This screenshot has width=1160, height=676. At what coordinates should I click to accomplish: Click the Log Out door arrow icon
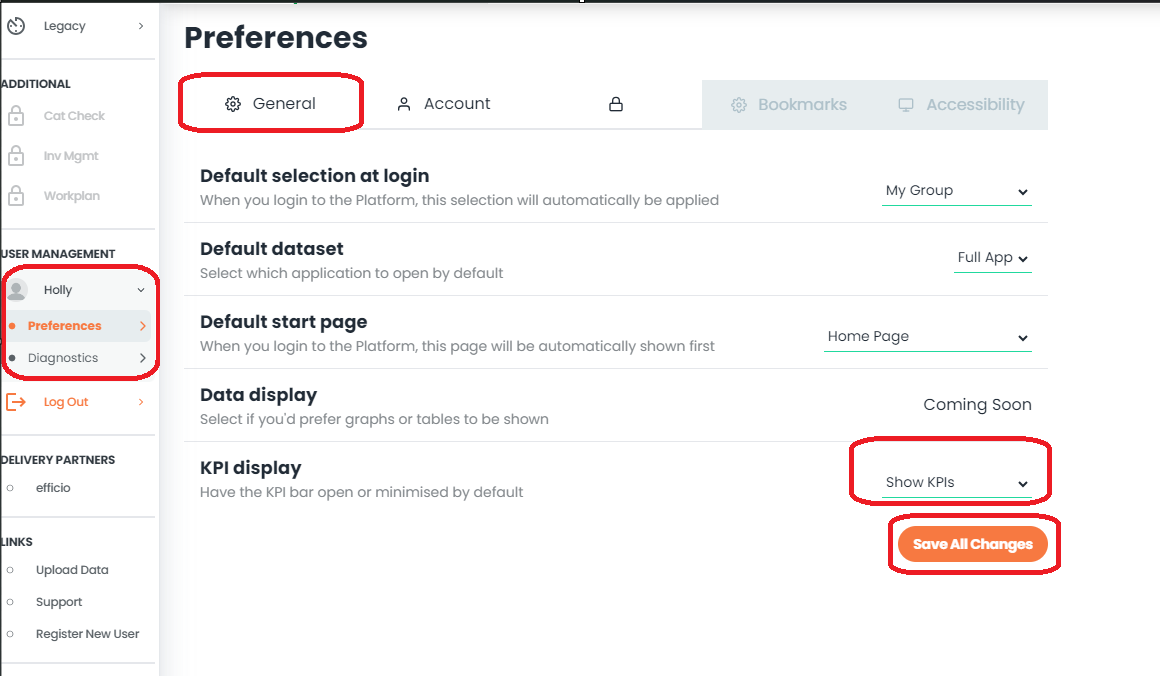coord(16,402)
